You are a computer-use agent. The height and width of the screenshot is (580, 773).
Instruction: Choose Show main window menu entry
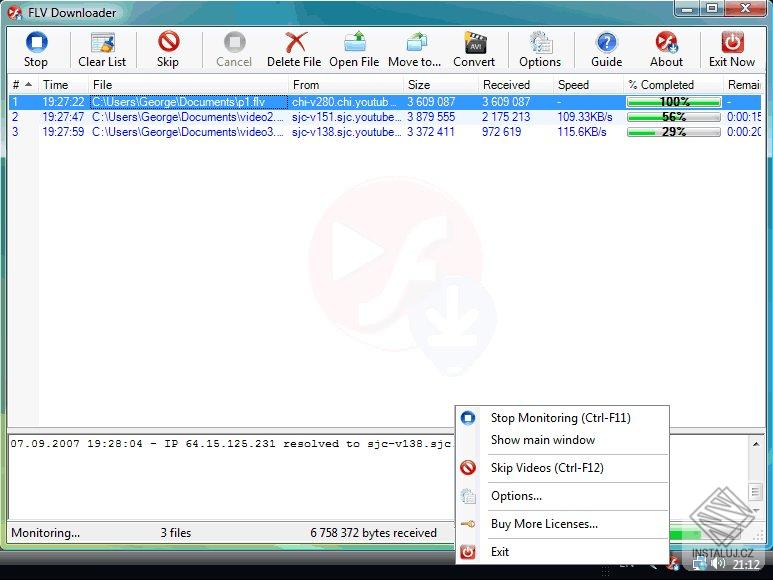coord(561,440)
